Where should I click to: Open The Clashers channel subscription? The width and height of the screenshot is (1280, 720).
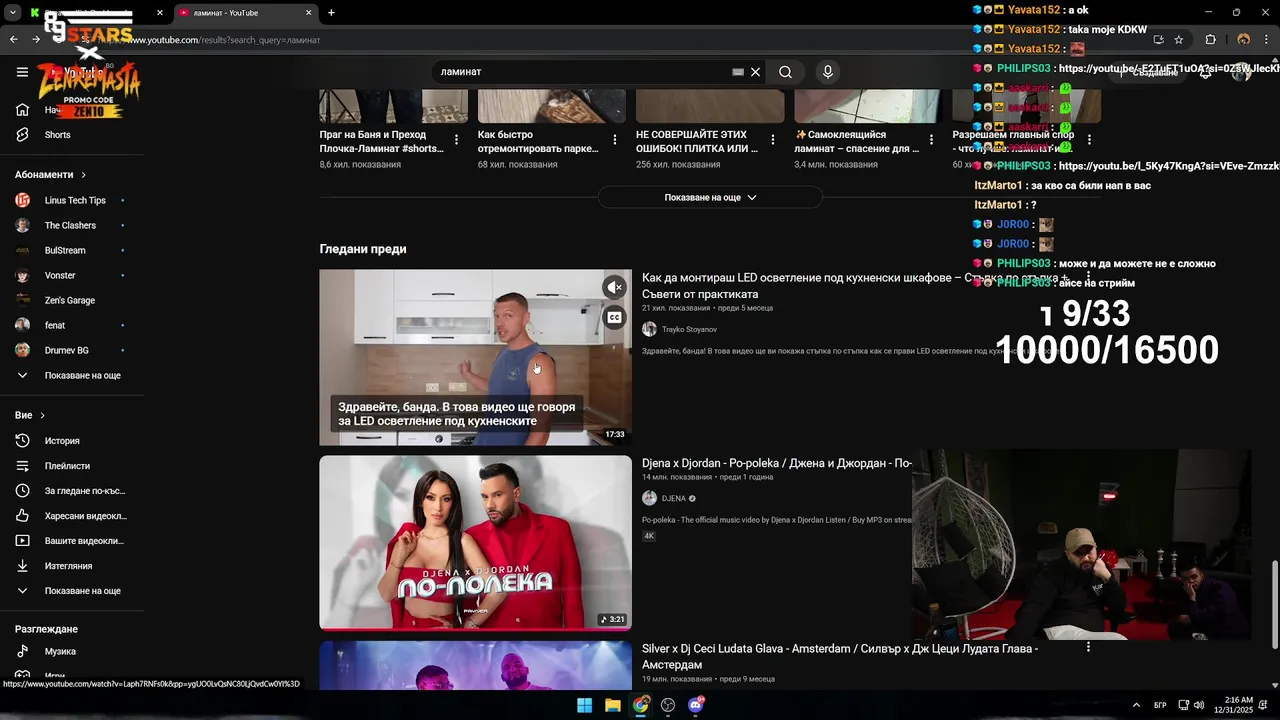tap(72, 225)
